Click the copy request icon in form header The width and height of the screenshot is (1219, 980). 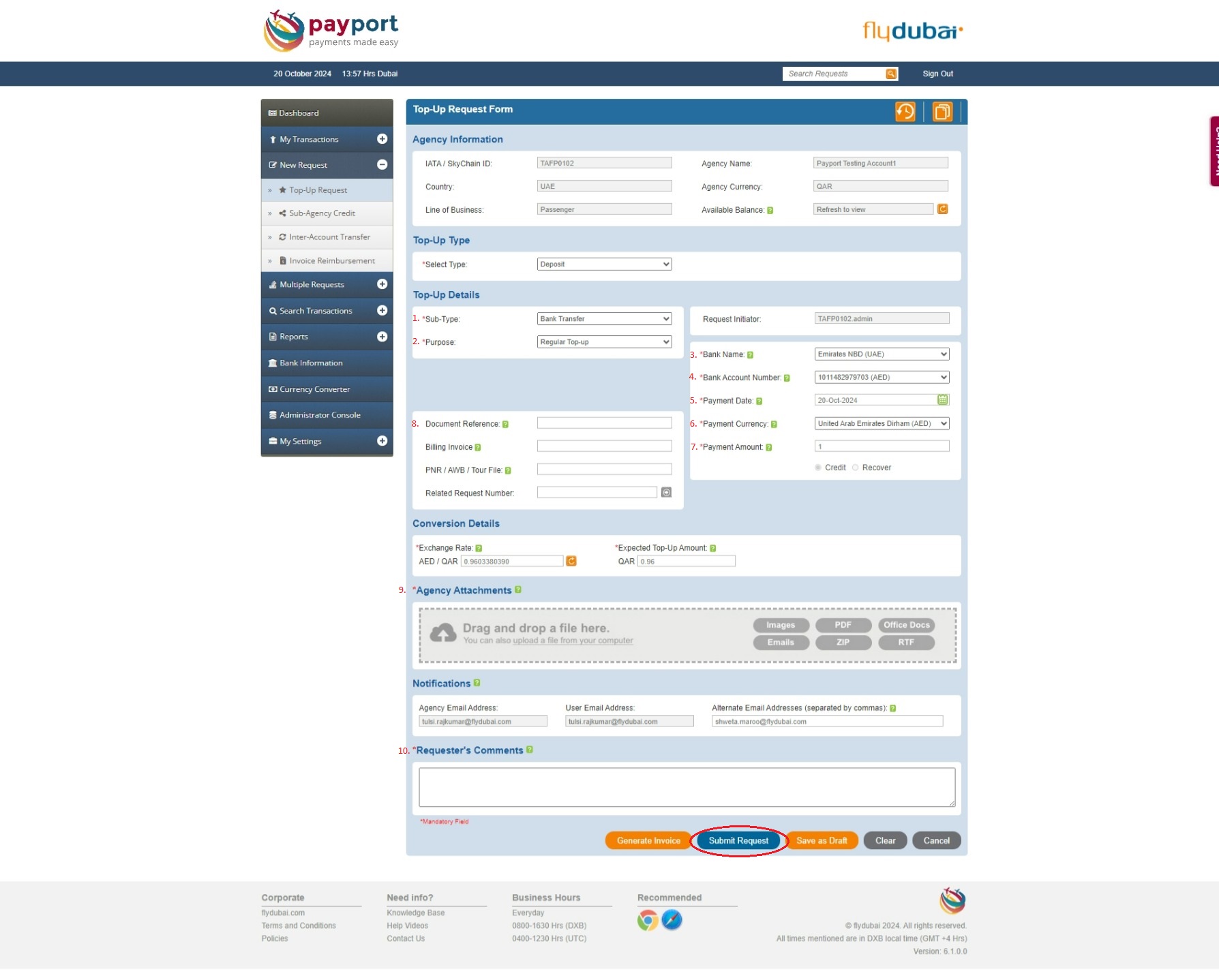(942, 111)
